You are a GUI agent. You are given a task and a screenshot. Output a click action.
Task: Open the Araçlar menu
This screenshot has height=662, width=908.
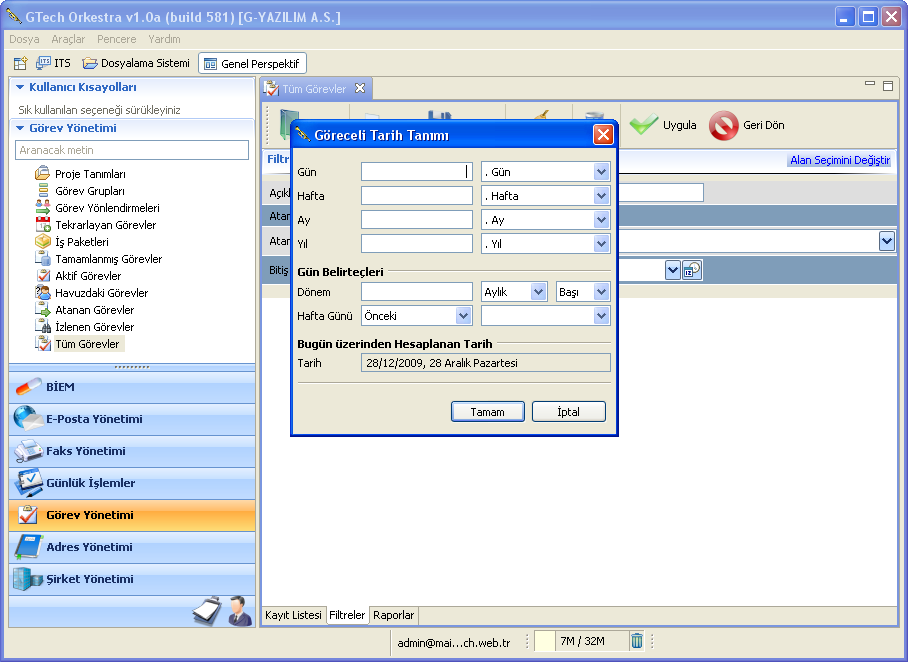[68, 39]
